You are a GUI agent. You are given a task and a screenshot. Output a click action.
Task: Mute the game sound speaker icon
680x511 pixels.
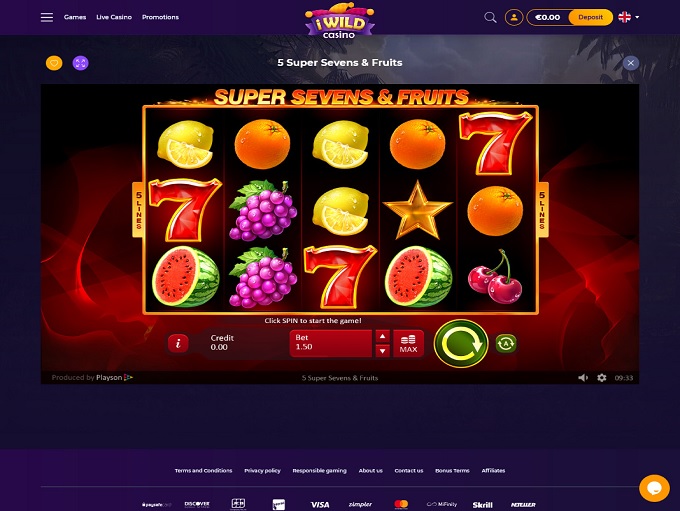pos(583,378)
